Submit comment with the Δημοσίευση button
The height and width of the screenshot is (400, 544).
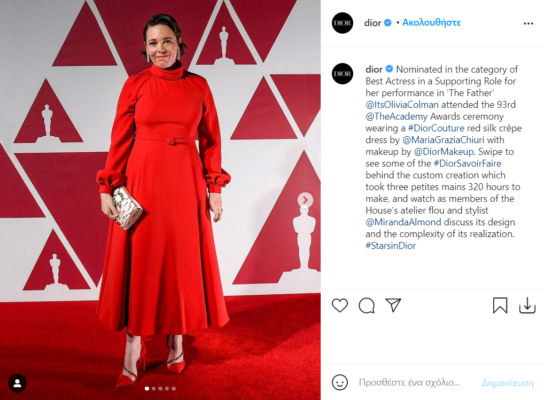pos(508,383)
